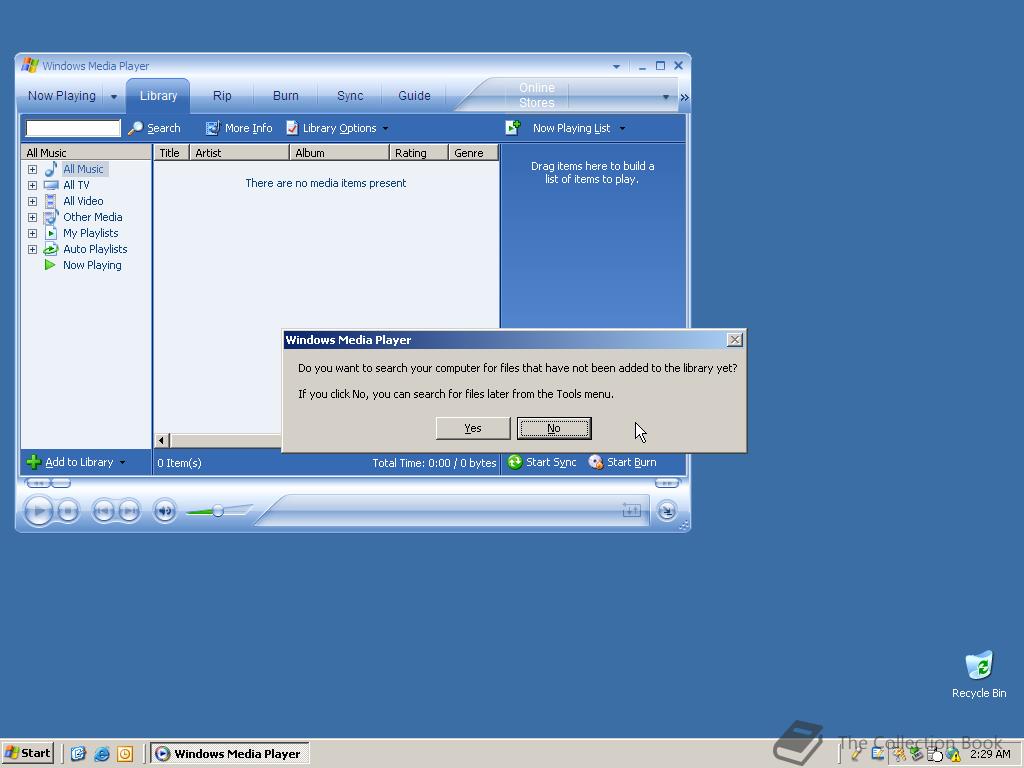Click the All Music note icon
Screen dimensions: 1024x768
click(x=50, y=169)
